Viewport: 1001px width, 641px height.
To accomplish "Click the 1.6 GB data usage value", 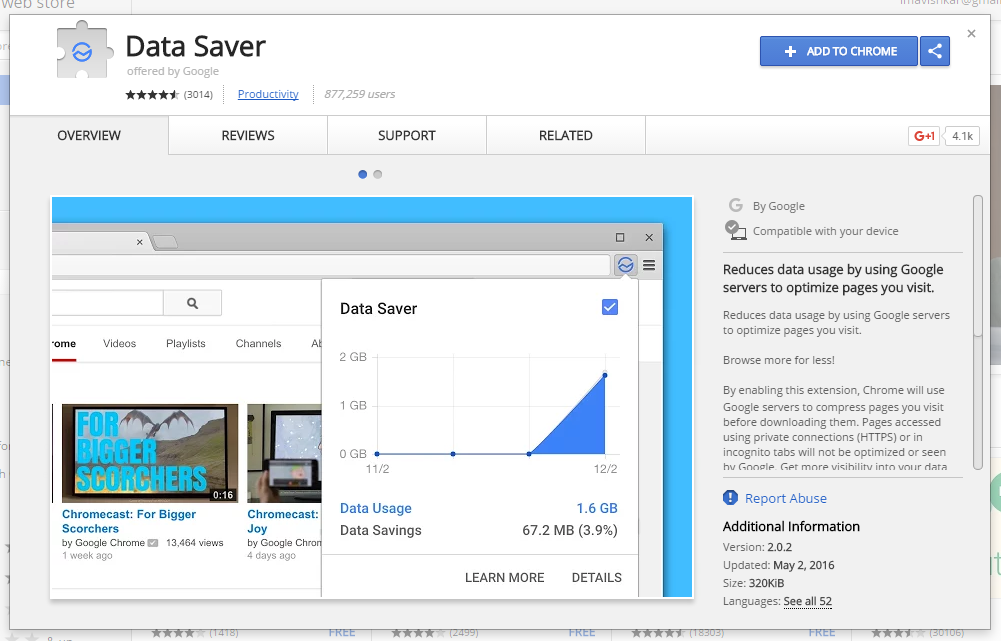I will [x=597, y=508].
